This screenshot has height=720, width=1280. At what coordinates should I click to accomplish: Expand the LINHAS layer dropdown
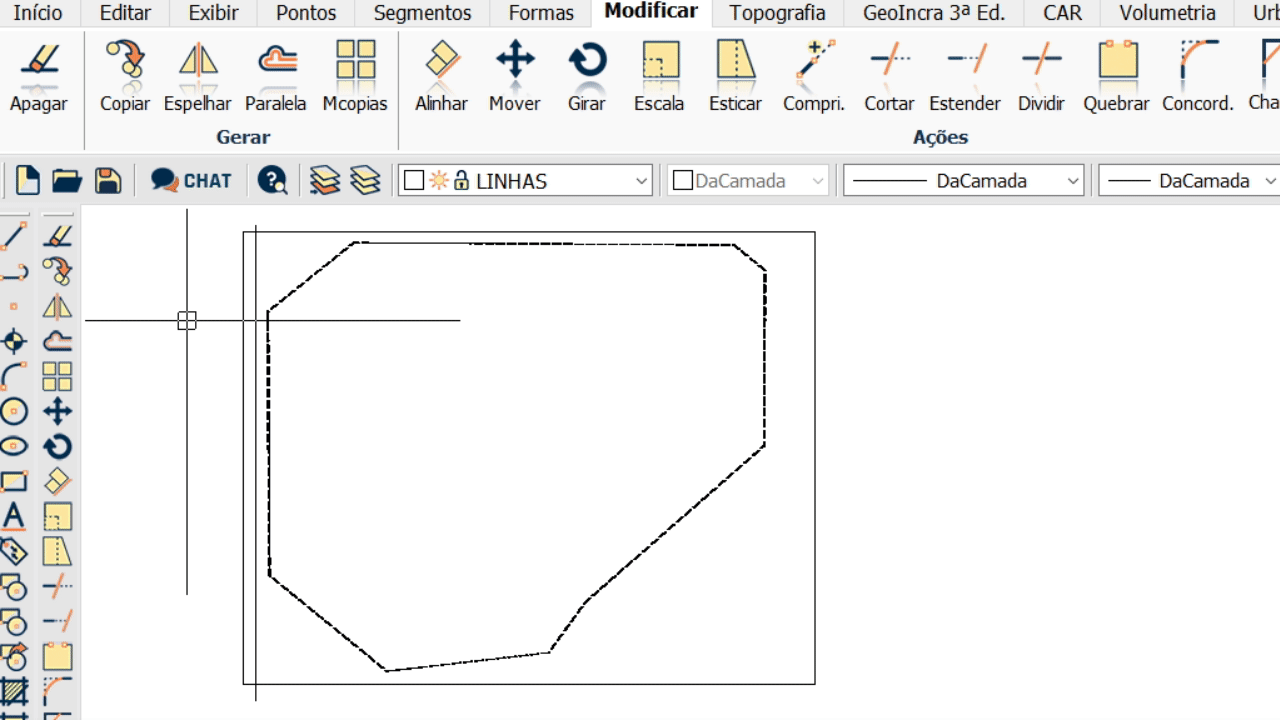coord(641,181)
